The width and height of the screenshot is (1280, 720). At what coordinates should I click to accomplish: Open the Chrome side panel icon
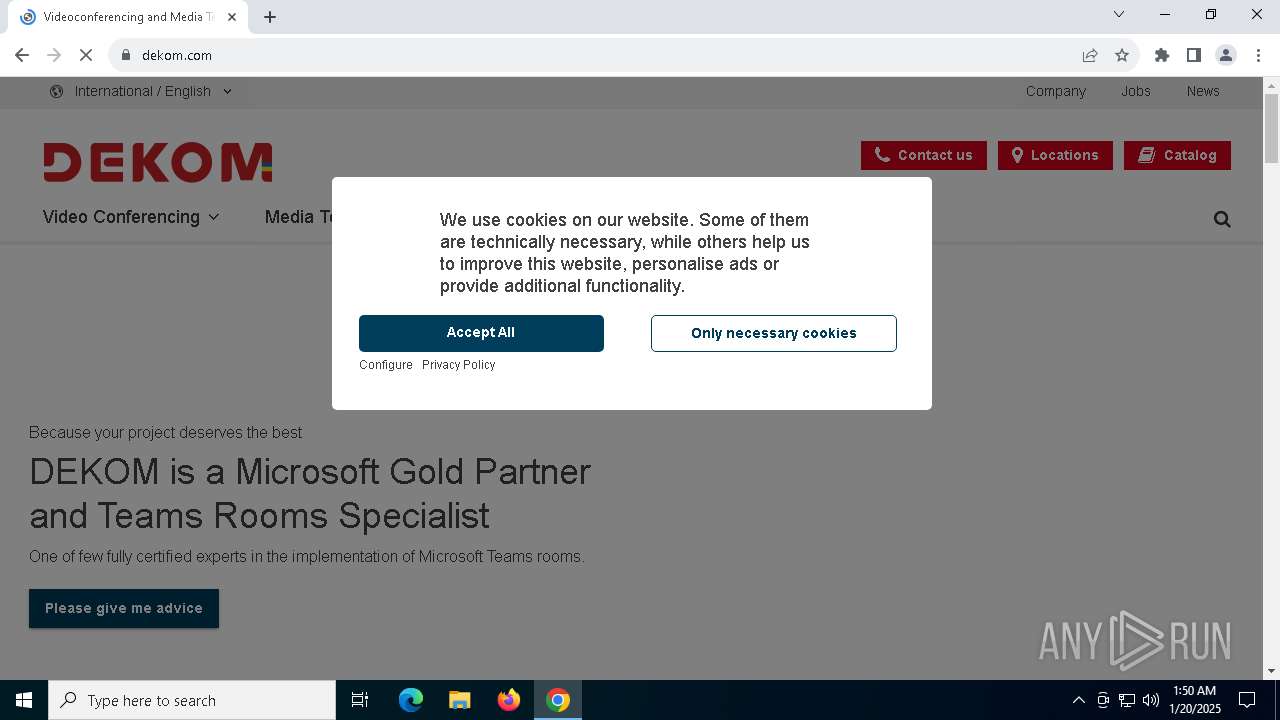pyautogui.click(x=1194, y=55)
